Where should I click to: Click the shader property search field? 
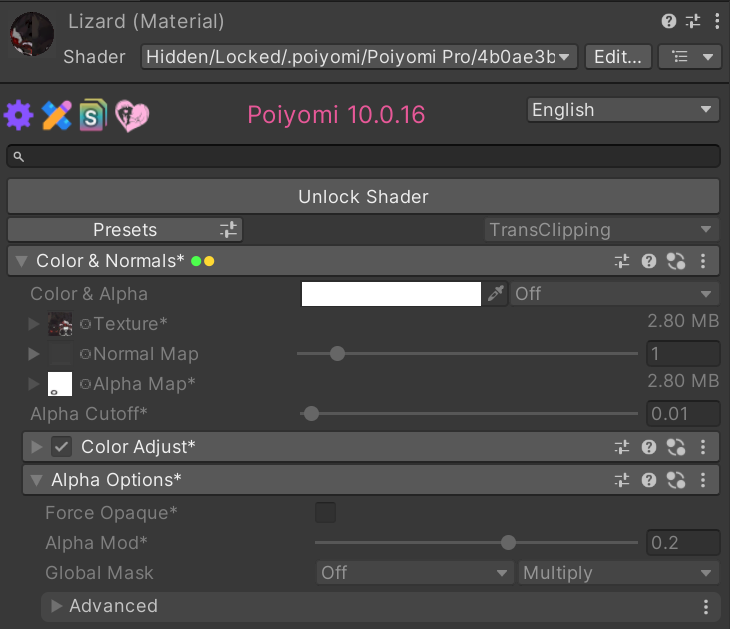click(363, 156)
